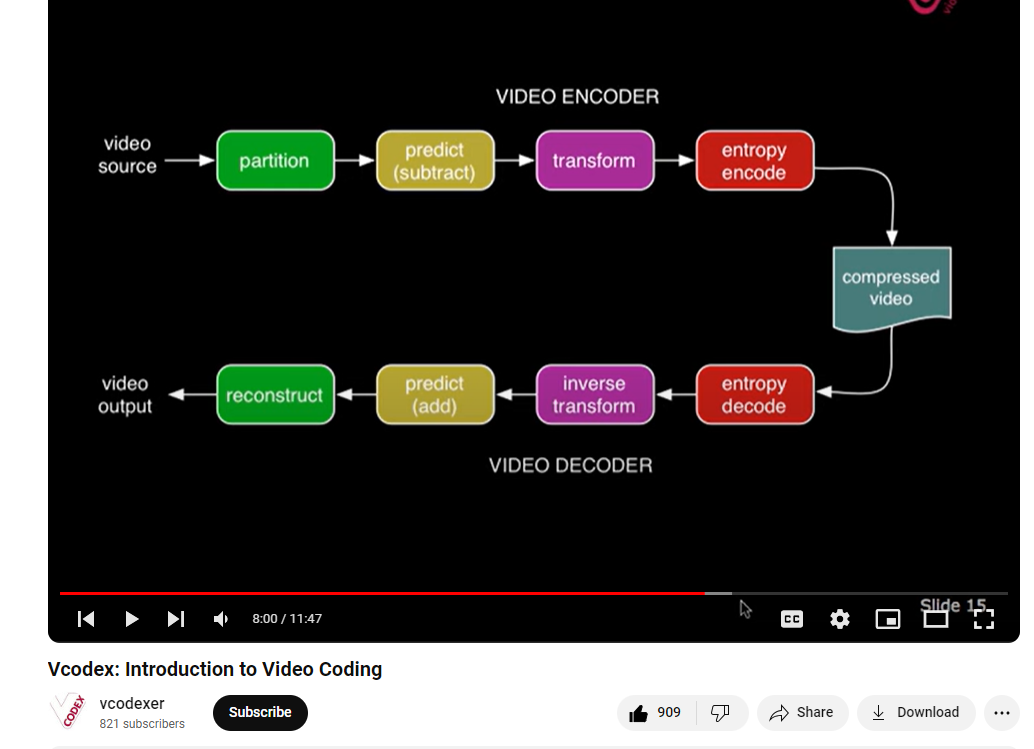1034x749 pixels.
Task: Switch to theater mode
Action: coord(935,618)
